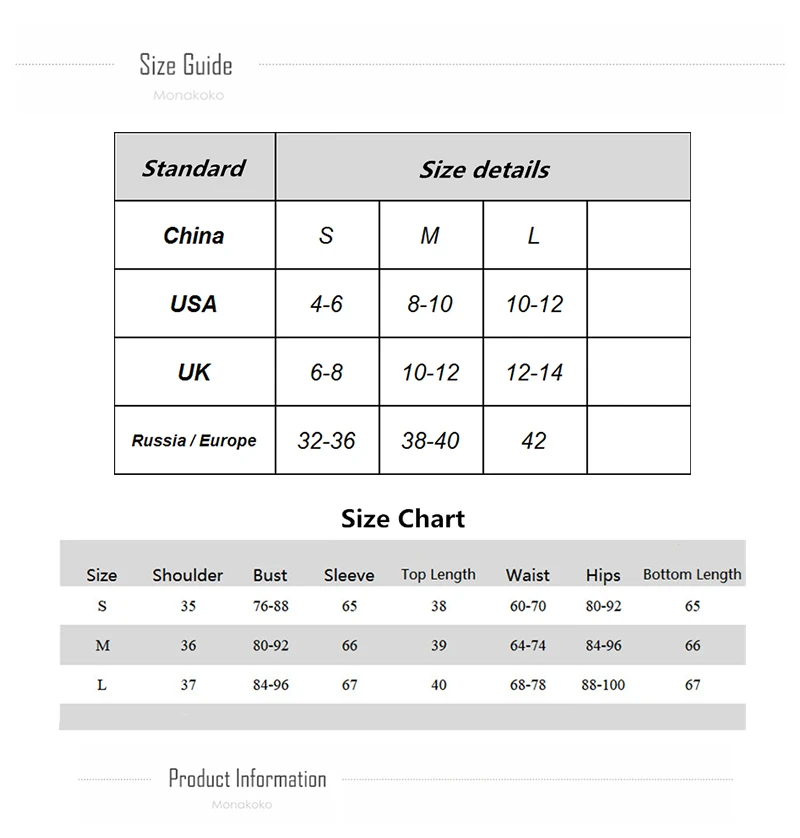Click the China row label
Screen dimensions: 800x838
pyautogui.click(x=195, y=235)
